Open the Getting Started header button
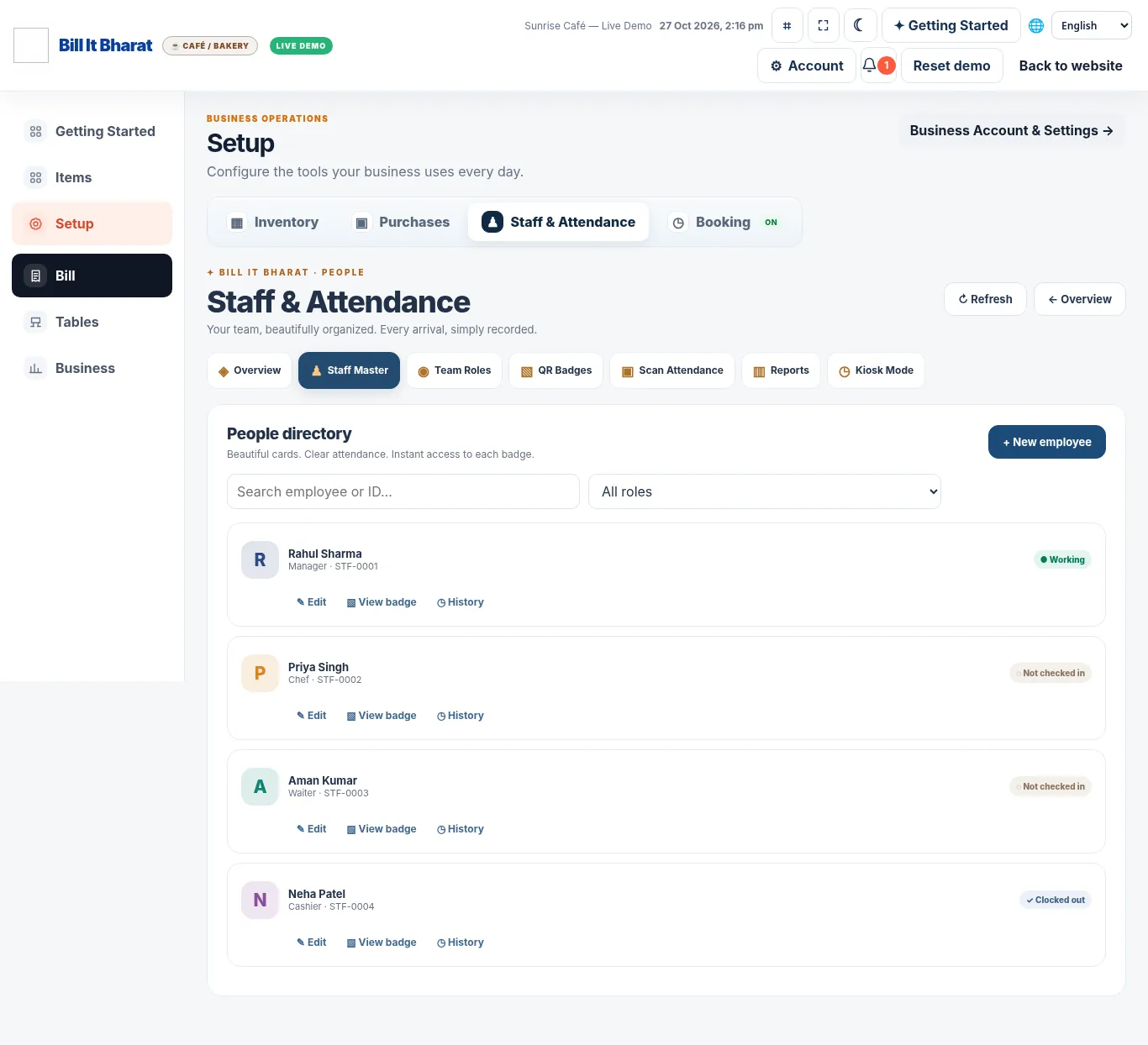 click(x=951, y=25)
